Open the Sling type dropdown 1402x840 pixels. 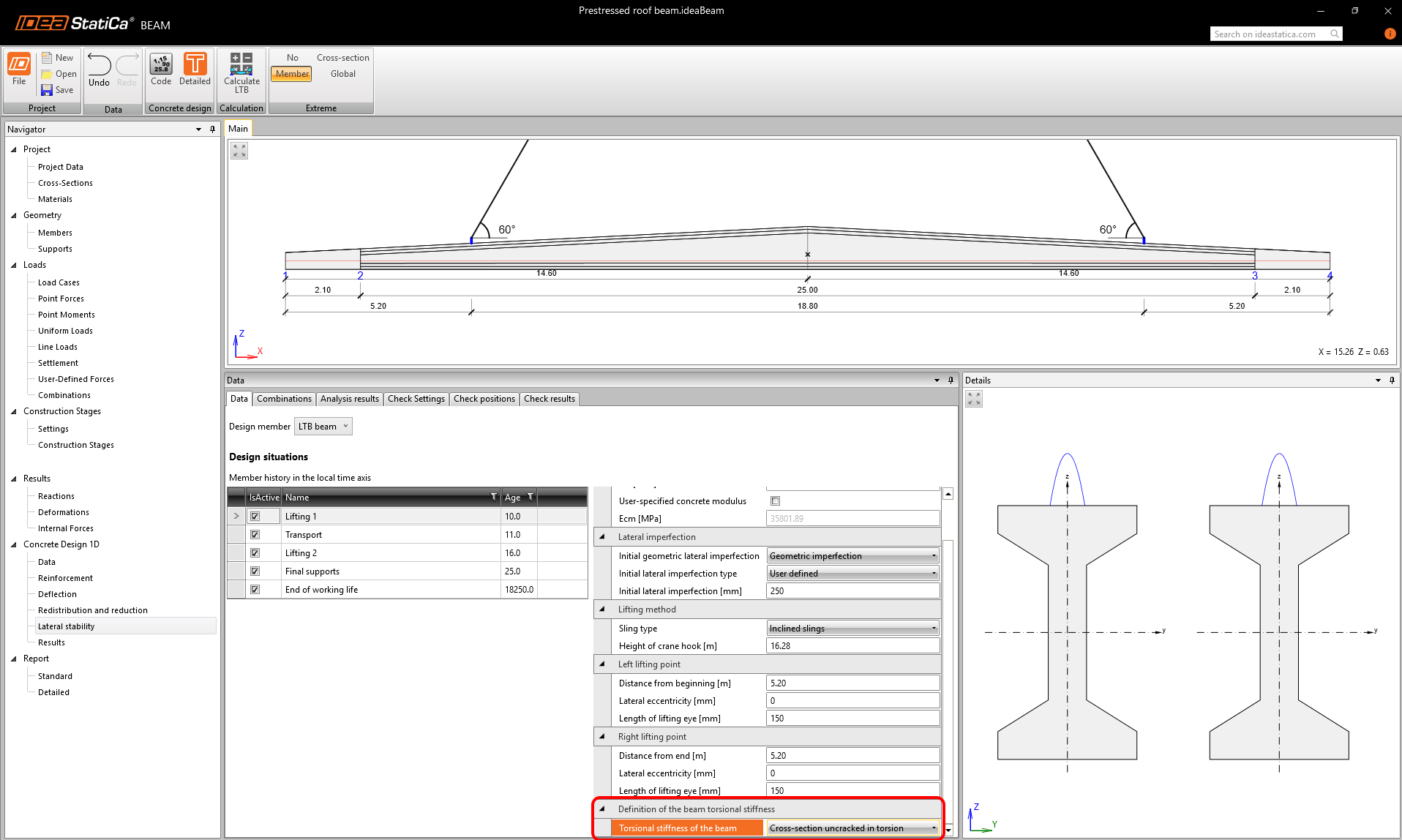852,629
